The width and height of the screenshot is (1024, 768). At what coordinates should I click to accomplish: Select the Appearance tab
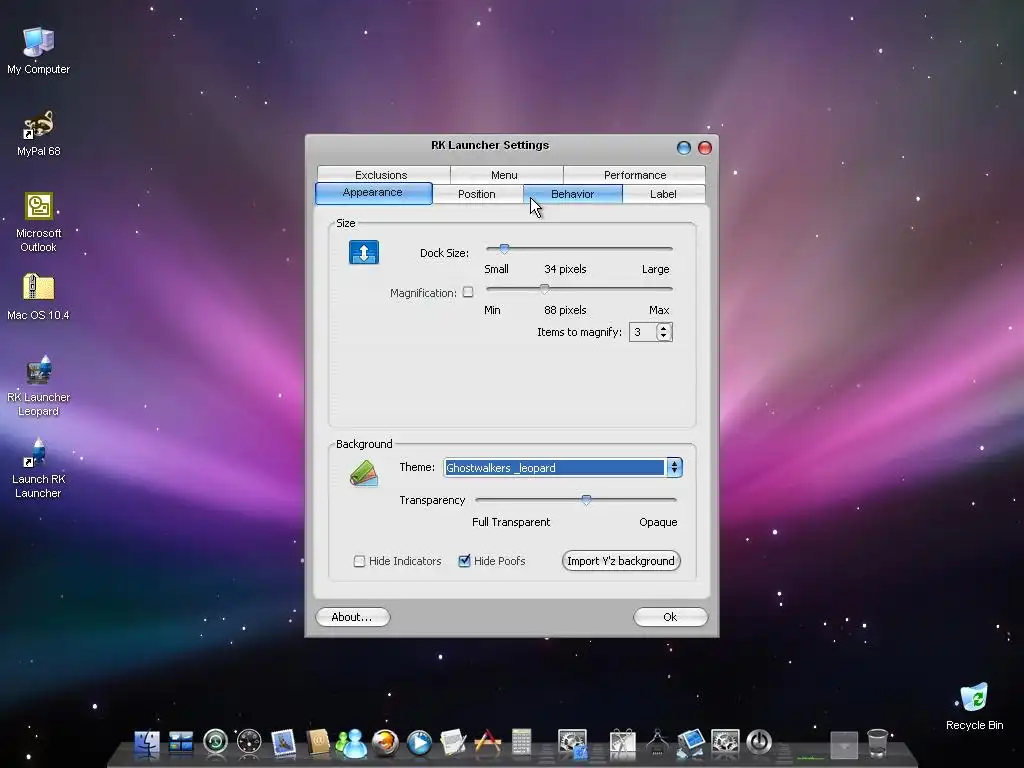click(373, 193)
